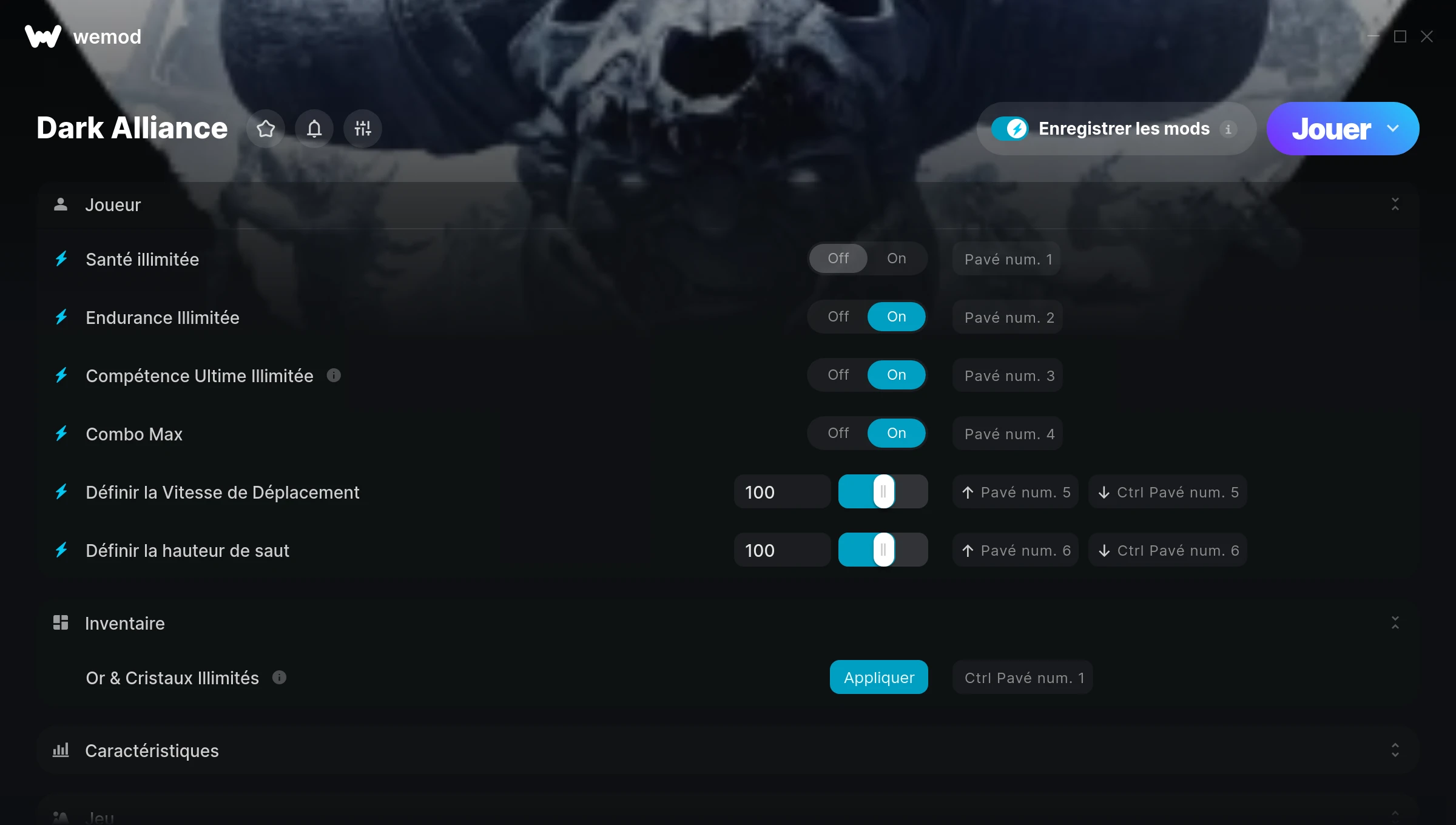Turn off Combo Max
The width and height of the screenshot is (1456, 825).
(838, 433)
